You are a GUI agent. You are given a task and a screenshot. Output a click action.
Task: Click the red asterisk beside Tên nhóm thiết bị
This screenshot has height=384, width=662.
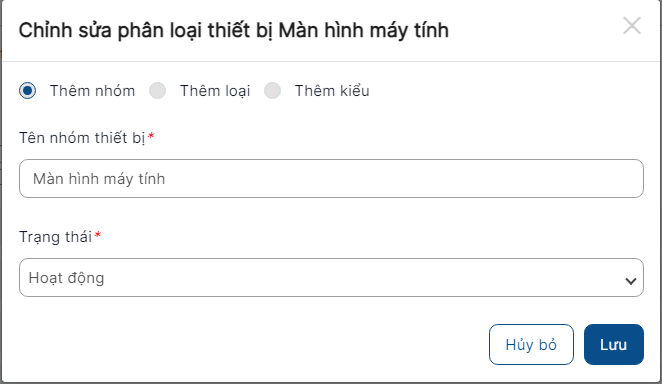(x=151, y=136)
